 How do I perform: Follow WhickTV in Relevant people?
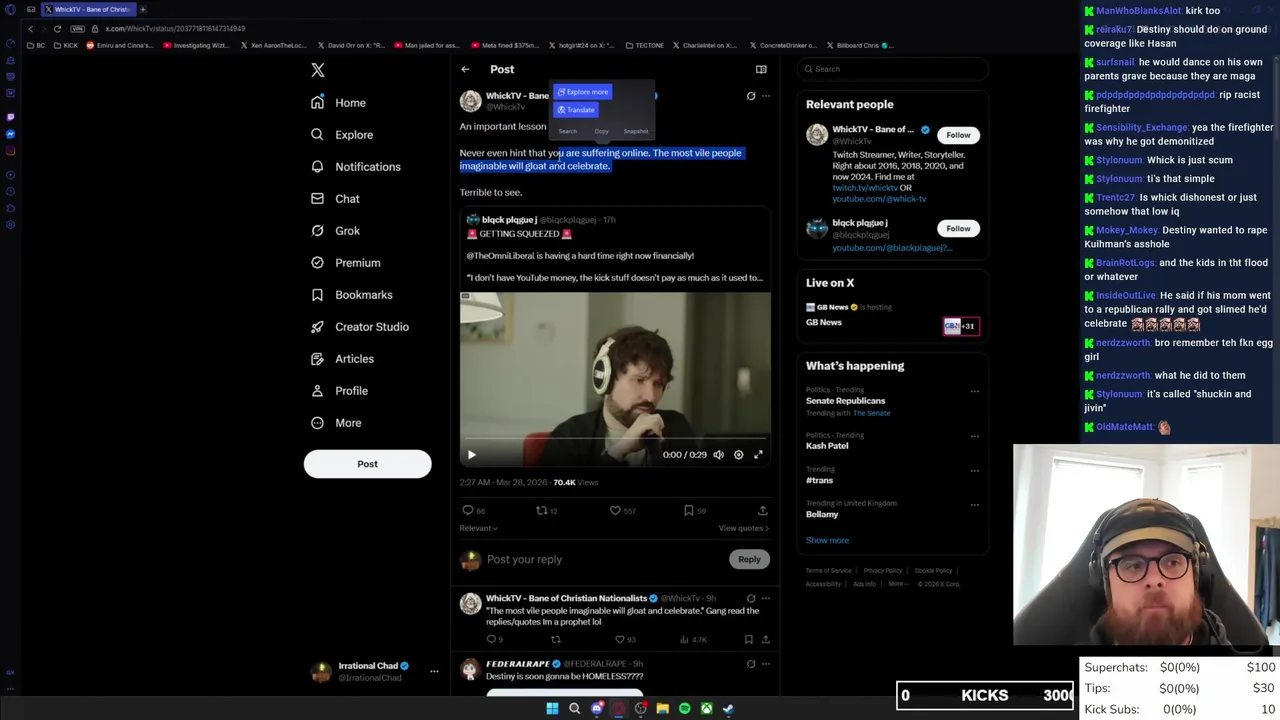958,135
